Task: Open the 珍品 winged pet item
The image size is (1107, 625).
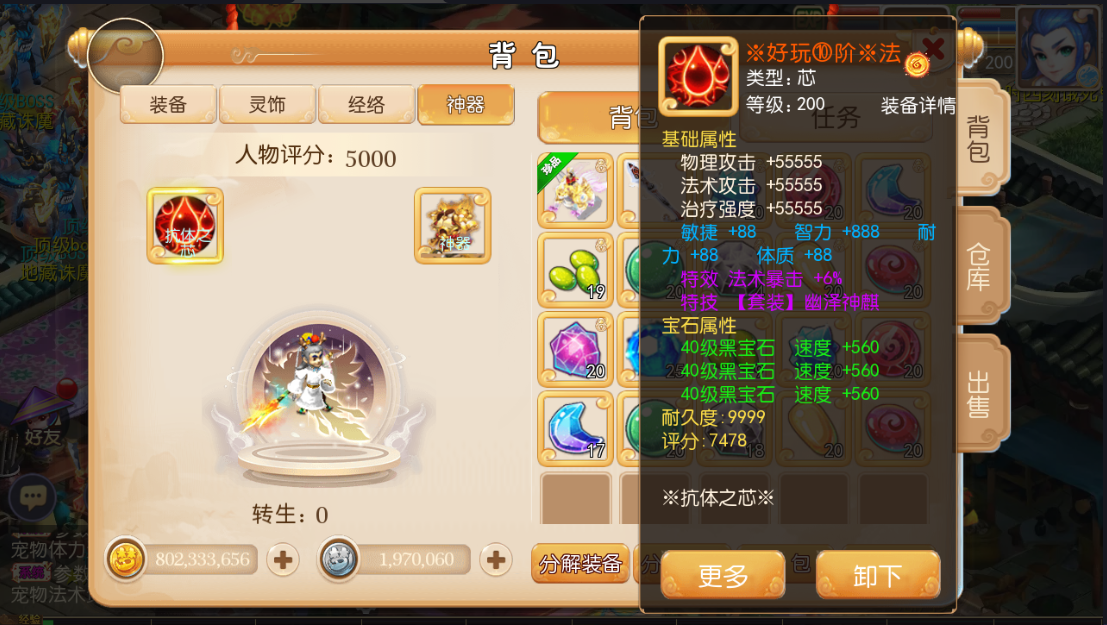Action: click(575, 191)
